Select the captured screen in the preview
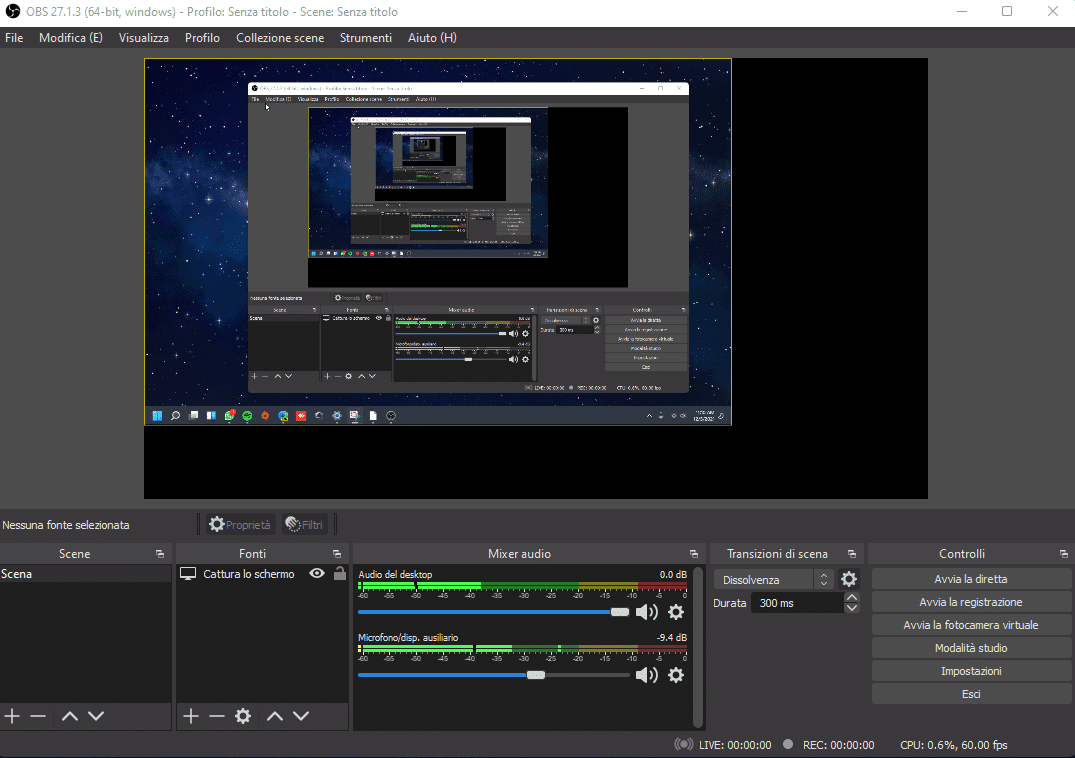 pyautogui.click(x=438, y=241)
